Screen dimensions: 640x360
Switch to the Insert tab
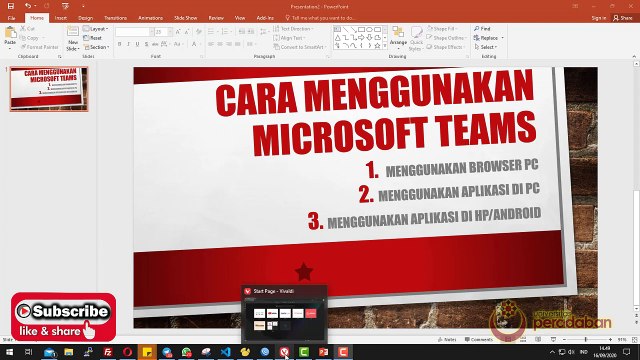(x=61, y=18)
